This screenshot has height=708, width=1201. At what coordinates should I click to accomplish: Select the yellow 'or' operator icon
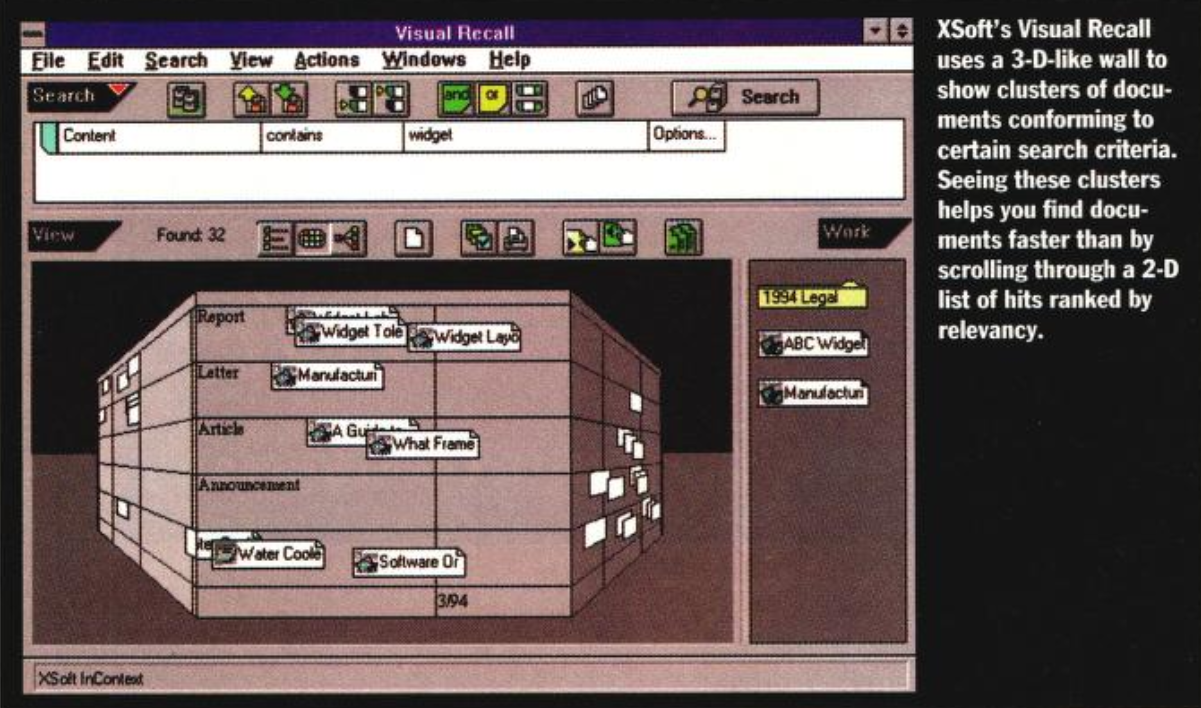492,98
